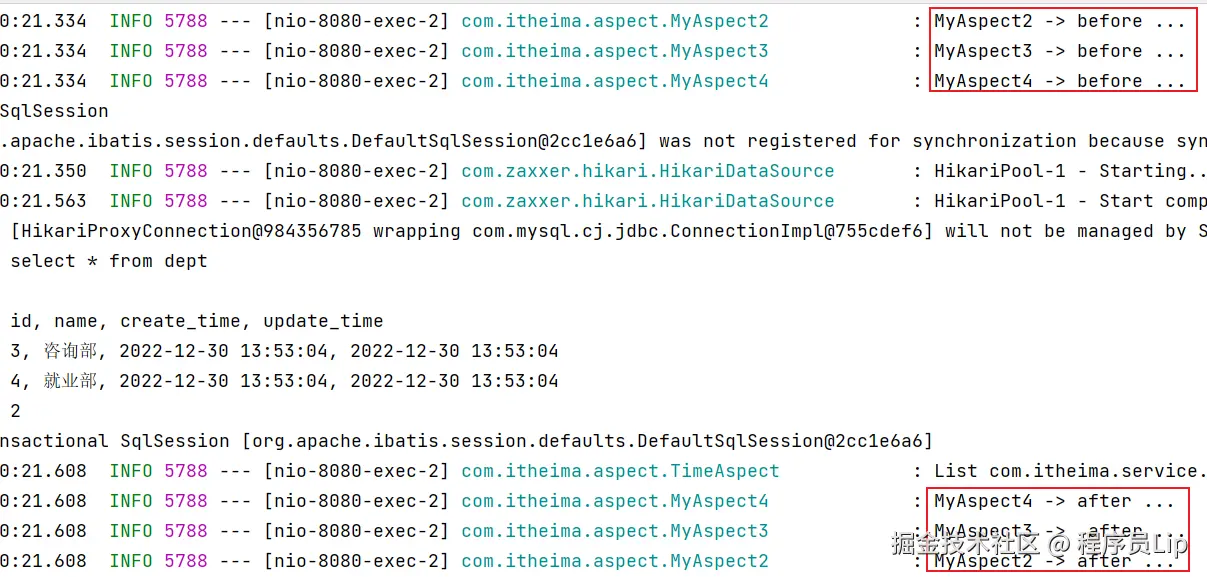1207x577 pixels.
Task: Click the MyAspect4 class name in the before log line
Action: pyautogui.click(x=614, y=81)
